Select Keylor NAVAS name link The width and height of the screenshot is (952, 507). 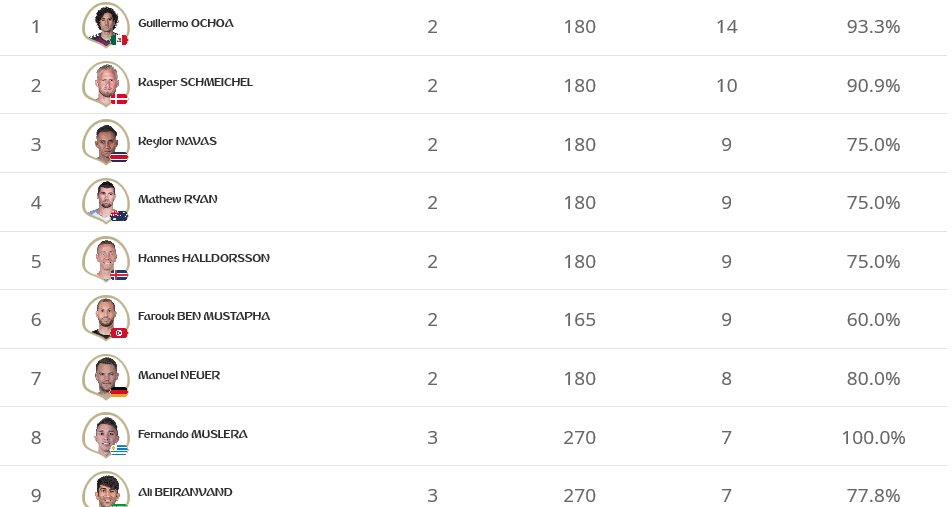click(177, 141)
